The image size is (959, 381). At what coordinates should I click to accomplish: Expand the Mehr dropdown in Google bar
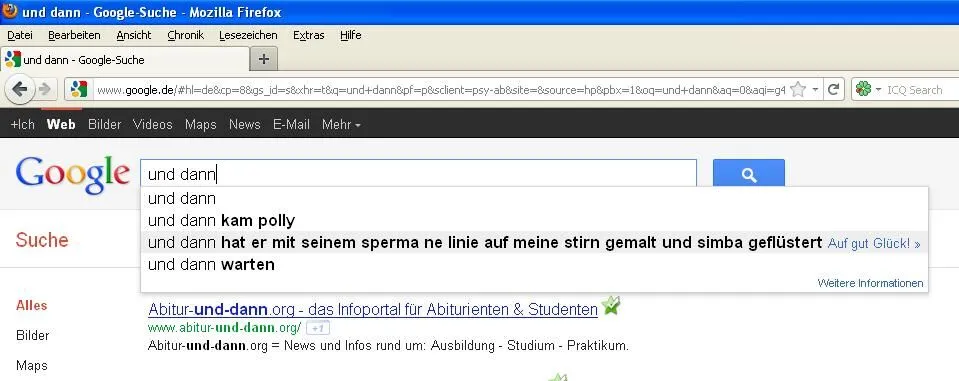click(x=341, y=125)
